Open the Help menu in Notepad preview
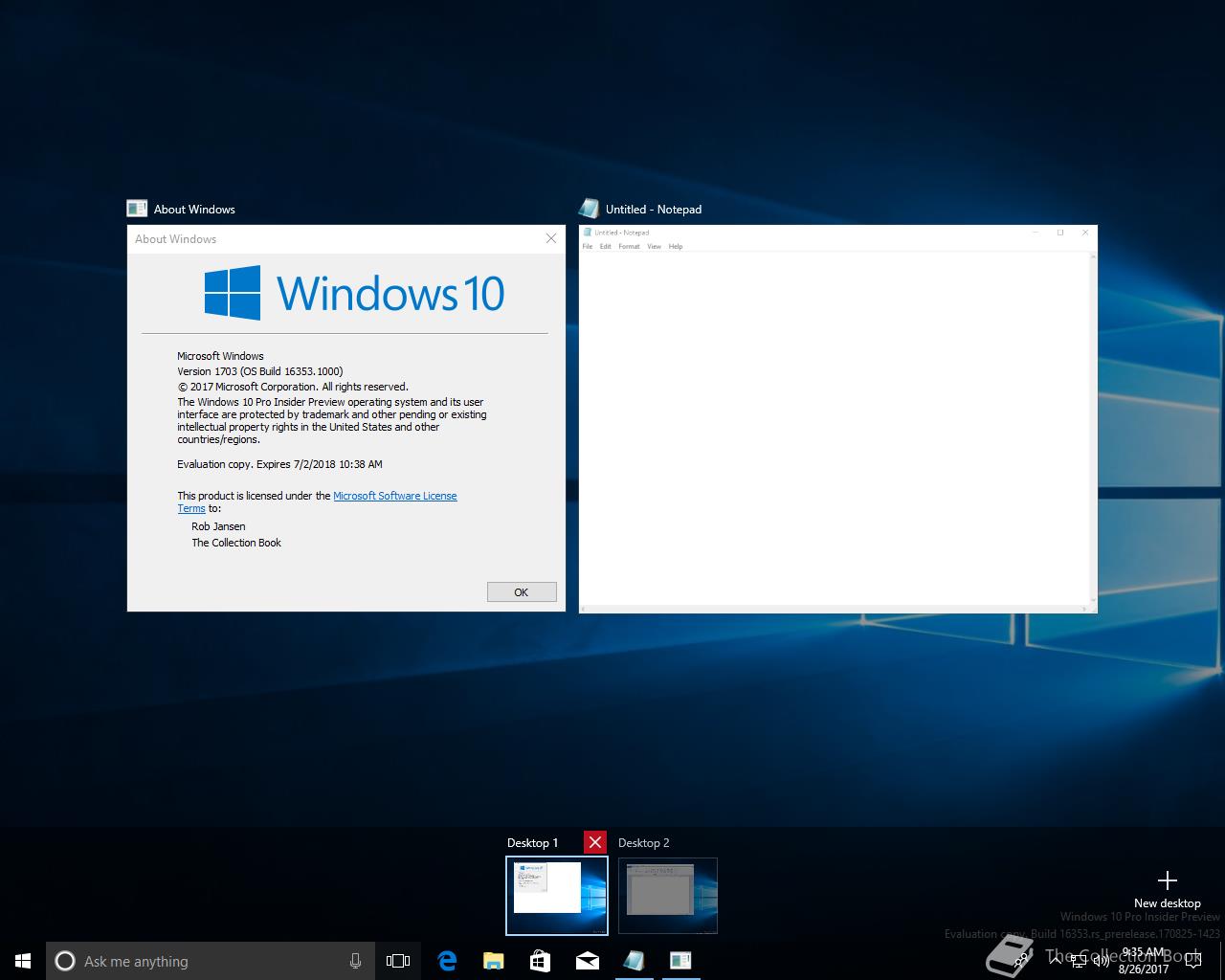This screenshot has width=1225, height=980. coord(676,246)
